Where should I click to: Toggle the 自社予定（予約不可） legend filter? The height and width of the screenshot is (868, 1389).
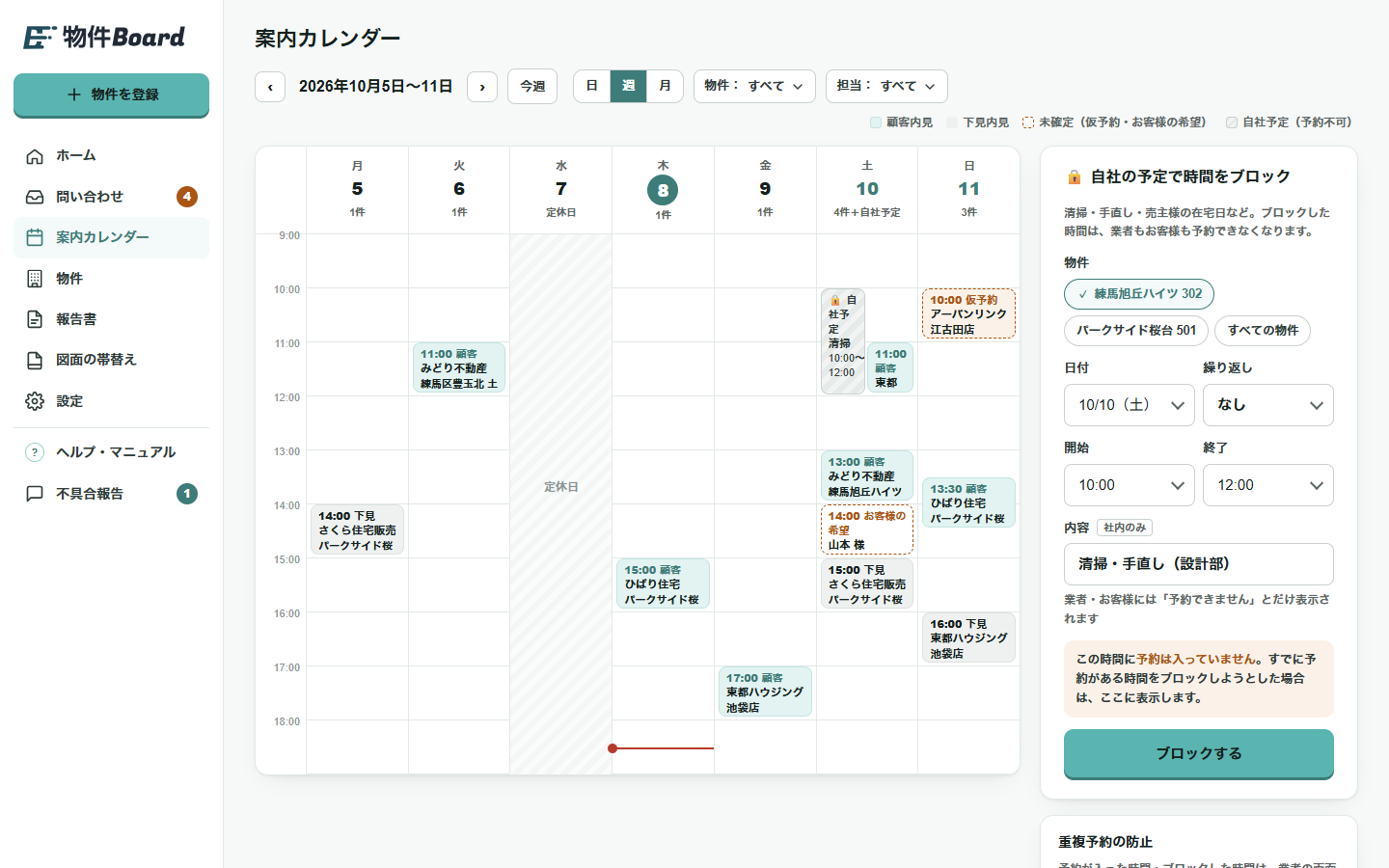pos(1290,122)
